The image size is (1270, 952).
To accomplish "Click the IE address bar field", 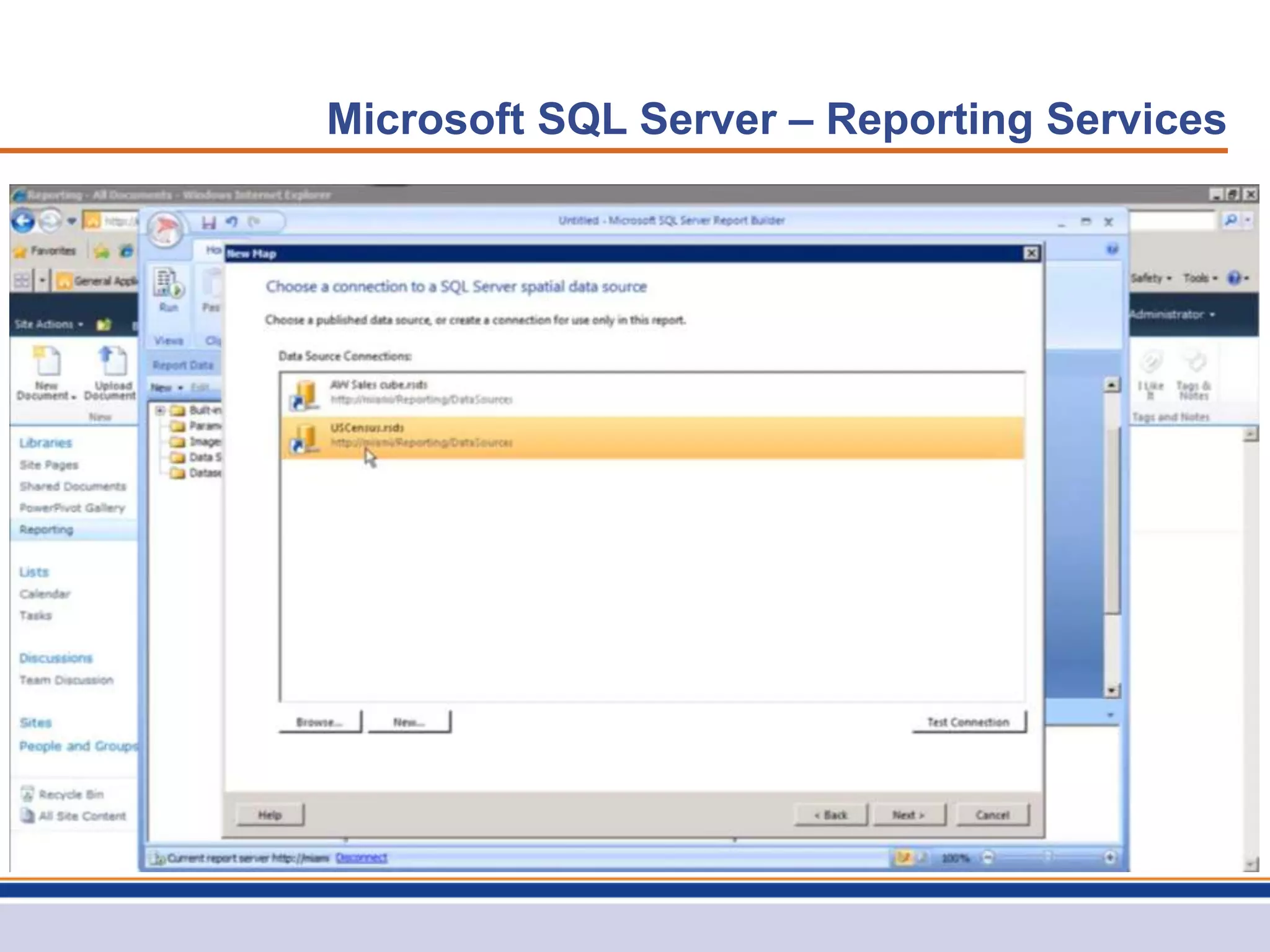I will tap(110, 221).
